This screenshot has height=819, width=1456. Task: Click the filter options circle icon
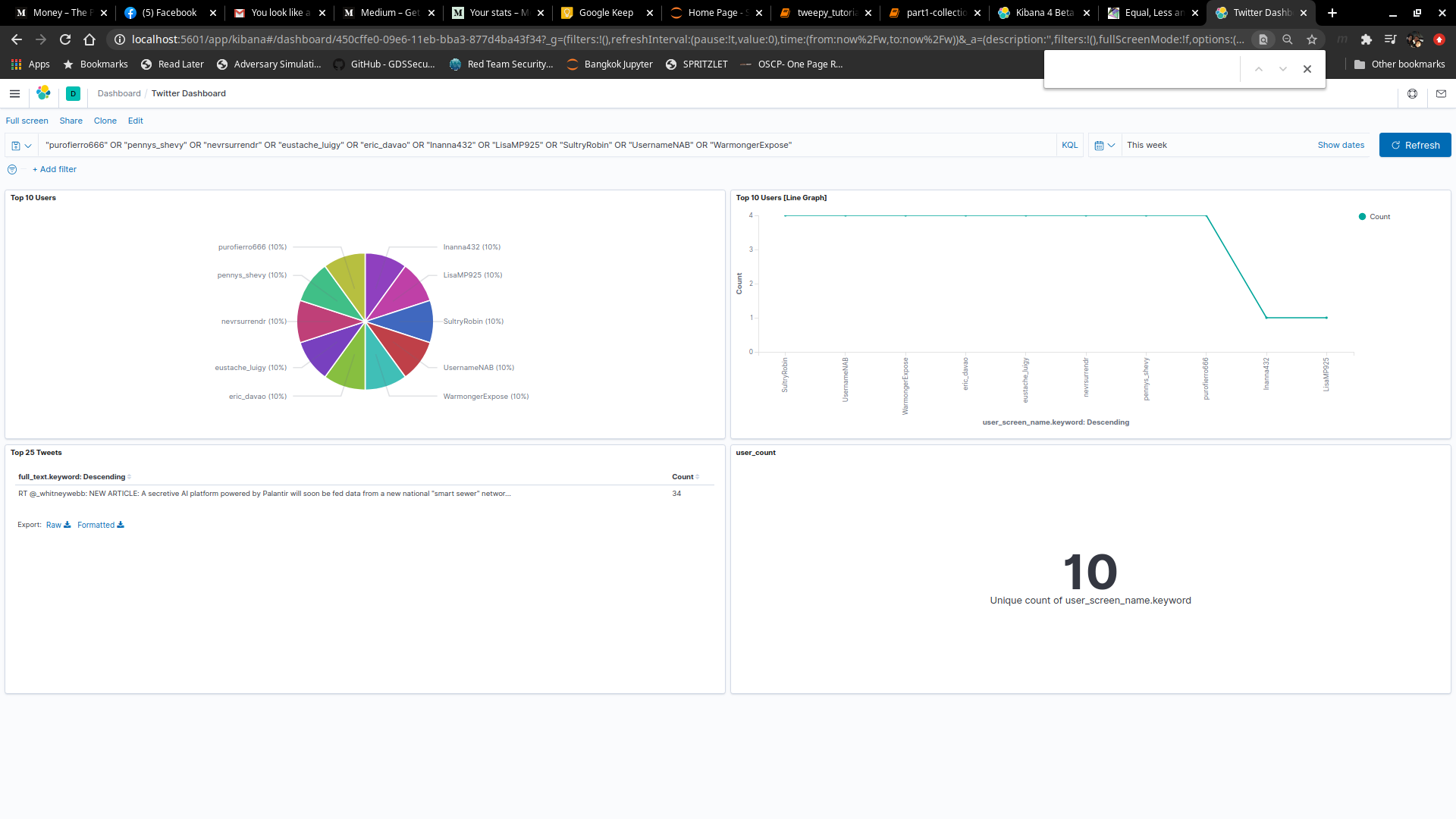click(x=12, y=169)
